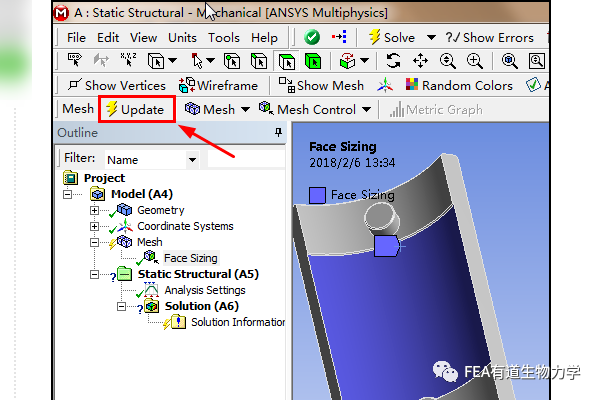The width and height of the screenshot is (600, 400).
Task: Click the Select Type cube icon
Action: [156, 61]
